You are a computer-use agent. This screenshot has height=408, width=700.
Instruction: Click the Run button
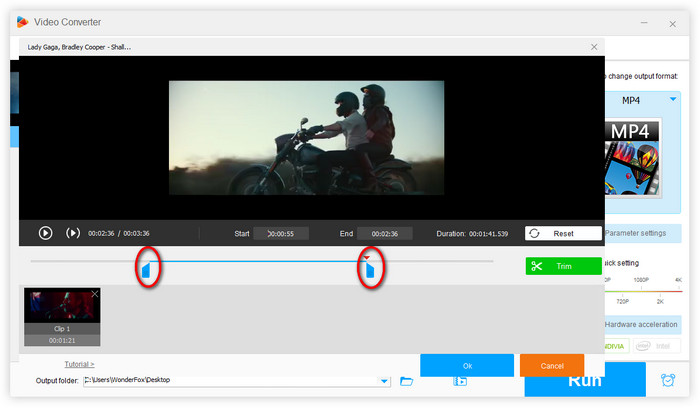pos(585,382)
